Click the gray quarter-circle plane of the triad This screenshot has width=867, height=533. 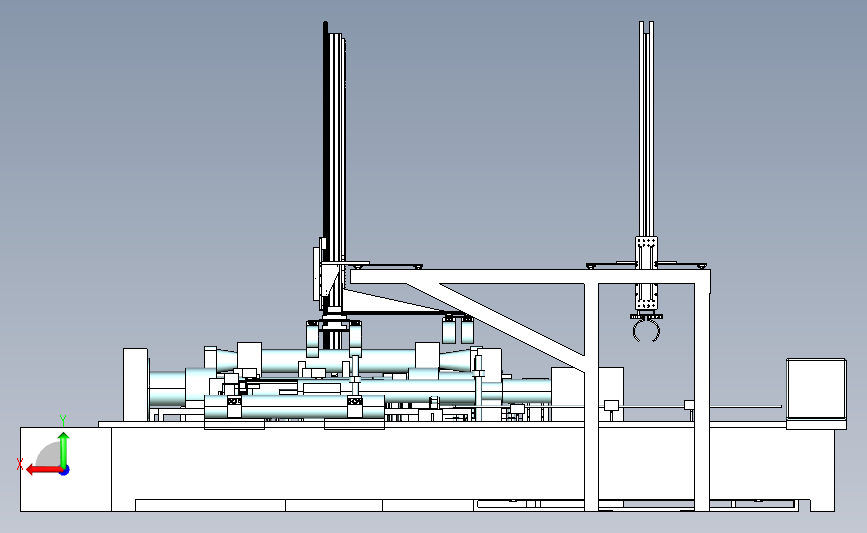click(49, 455)
